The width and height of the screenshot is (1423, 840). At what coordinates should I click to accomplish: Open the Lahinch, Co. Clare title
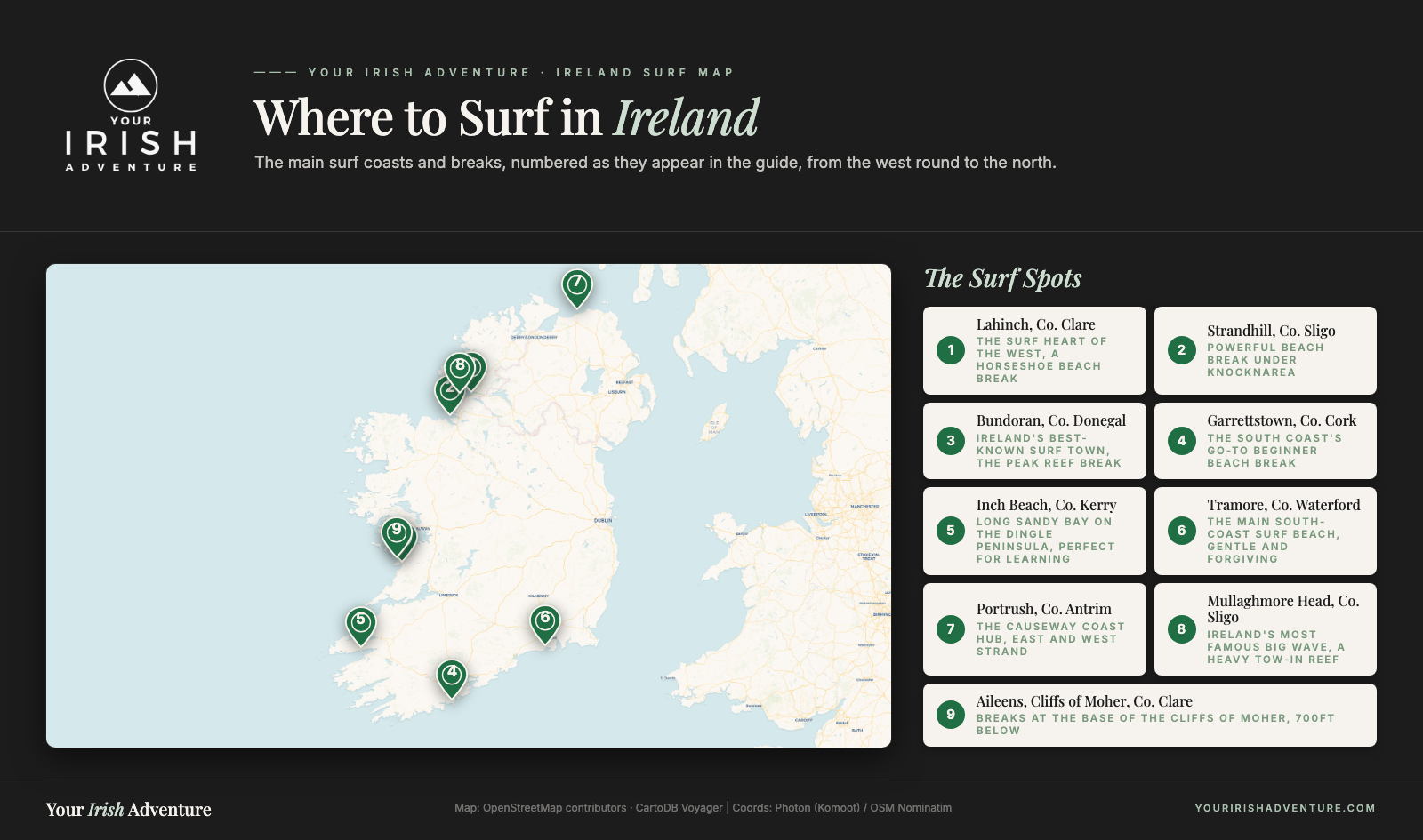point(1036,324)
